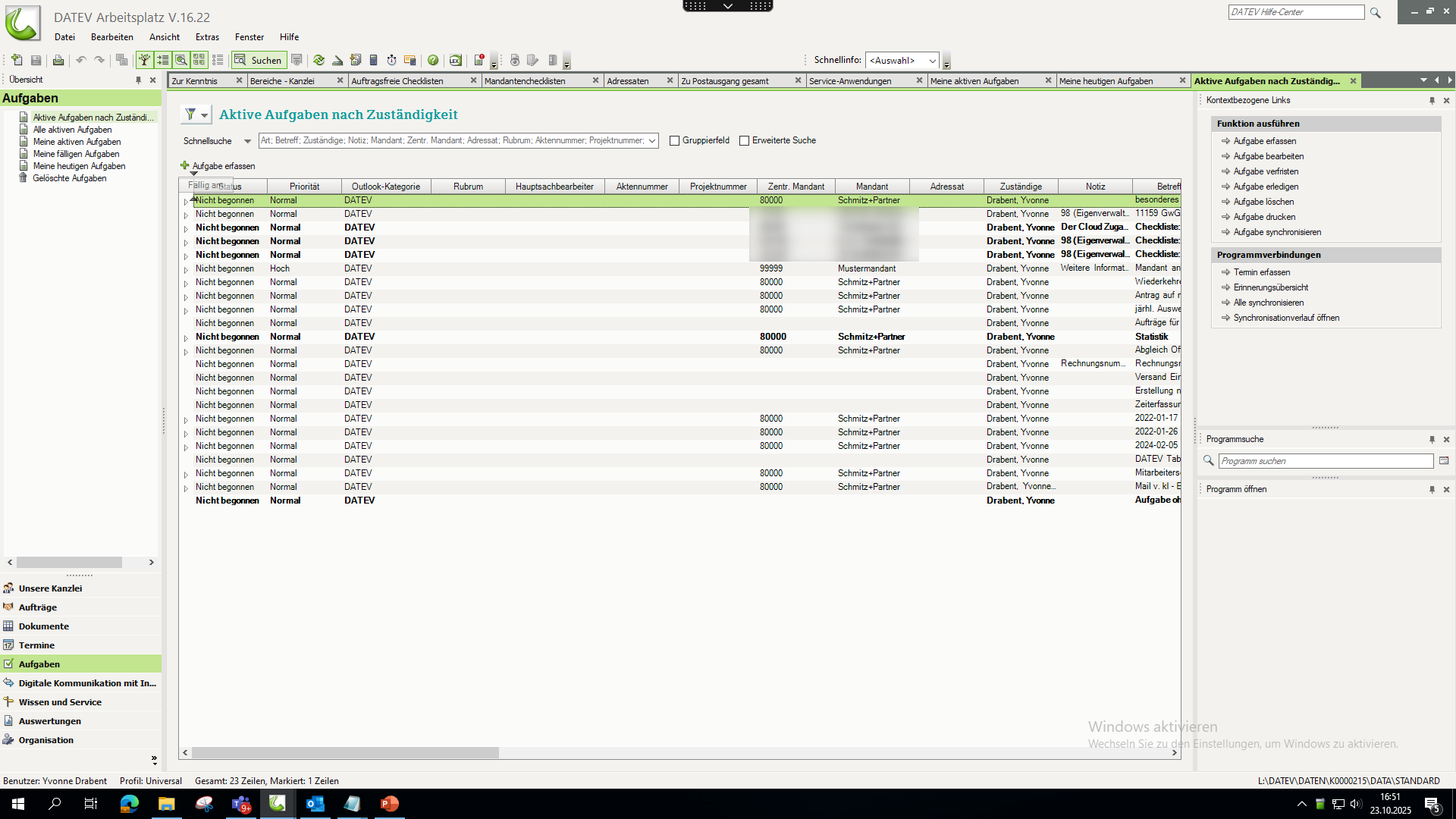Click the print icon in toolbar
Image resolution: width=1456 pixels, height=819 pixels.
tap(58, 61)
